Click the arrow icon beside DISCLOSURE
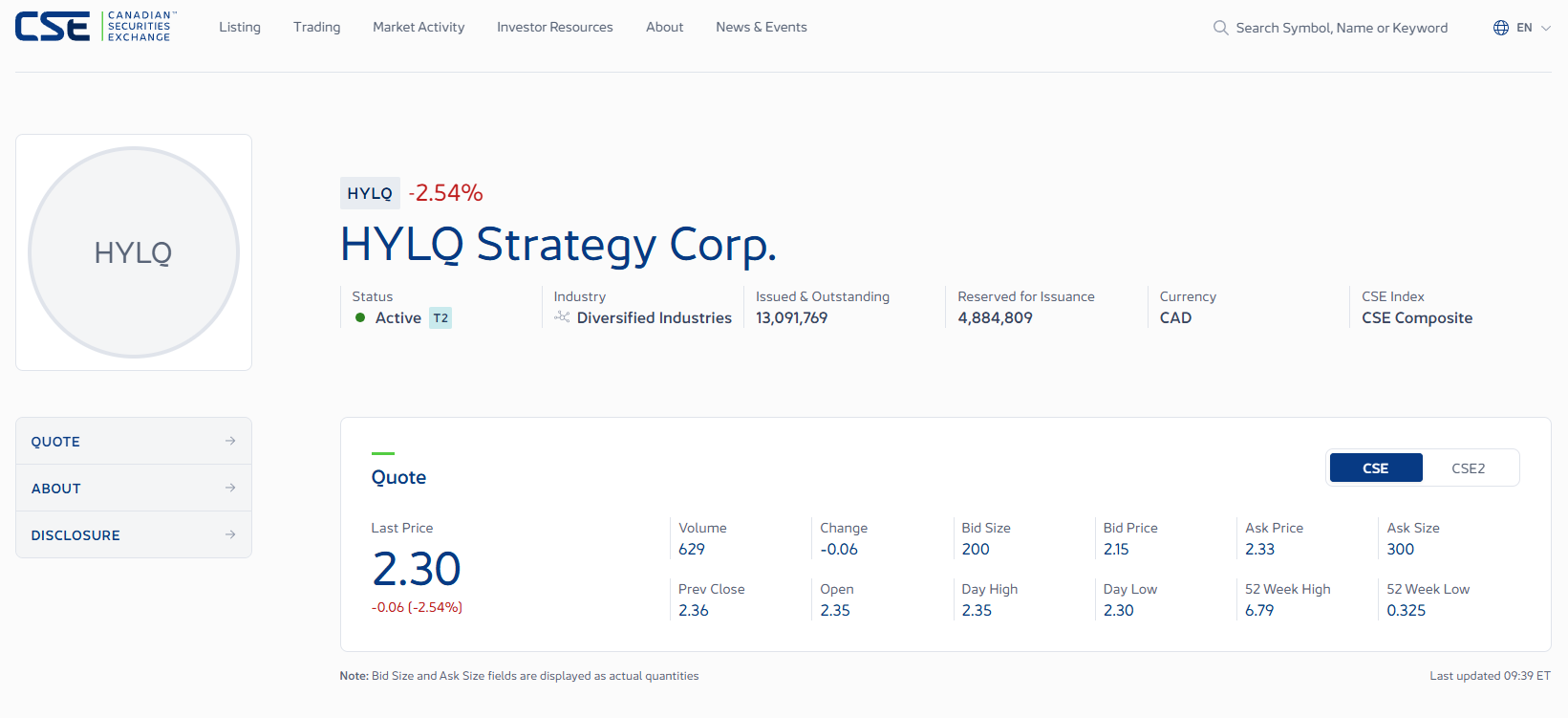The height and width of the screenshot is (718, 1568). point(230,534)
